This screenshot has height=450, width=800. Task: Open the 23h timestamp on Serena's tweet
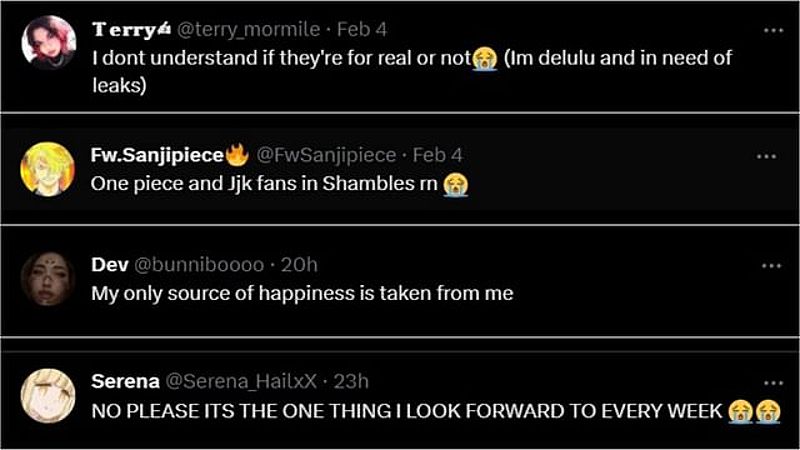351,381
